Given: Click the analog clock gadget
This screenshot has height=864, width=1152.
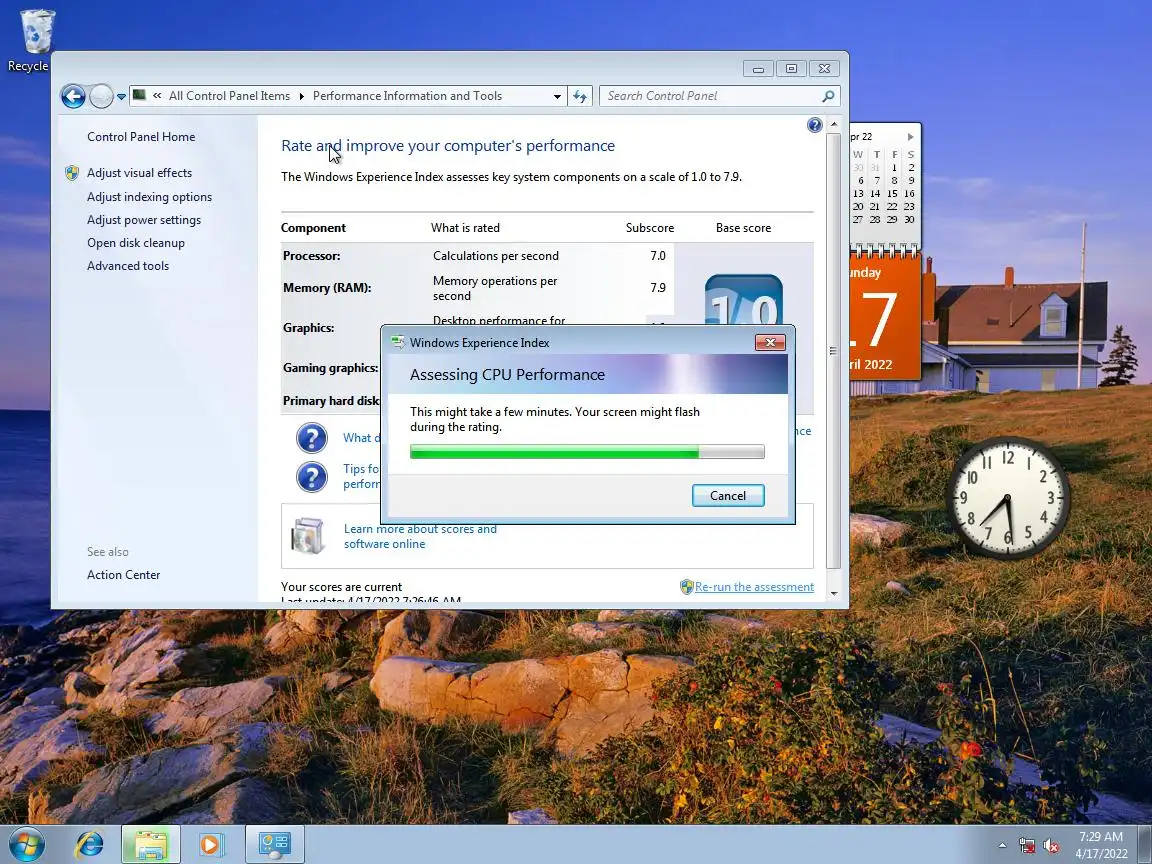Looking at the screenshot, I should 1008,498.
